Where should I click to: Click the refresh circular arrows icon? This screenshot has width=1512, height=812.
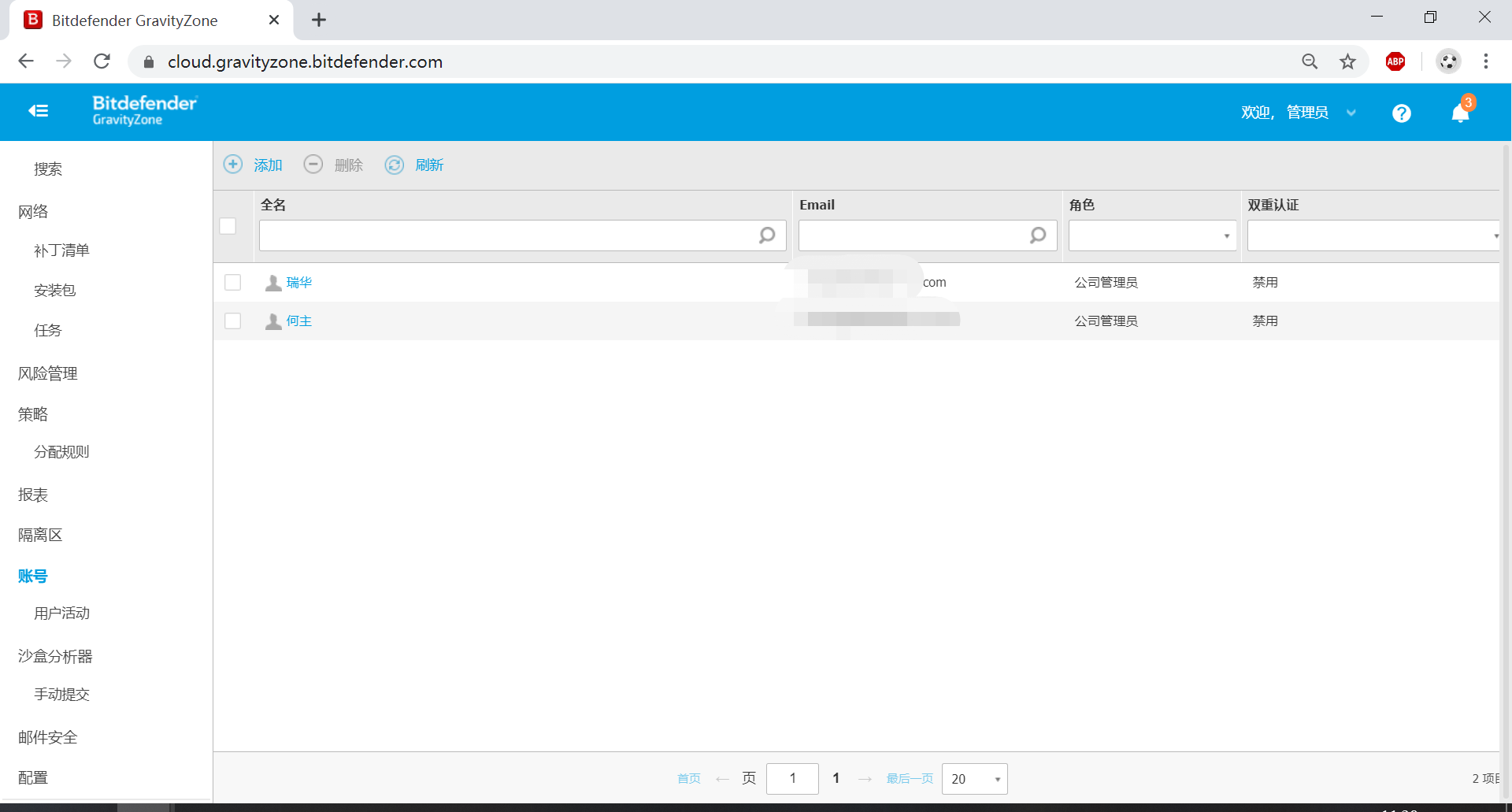(x=395, y=165)
